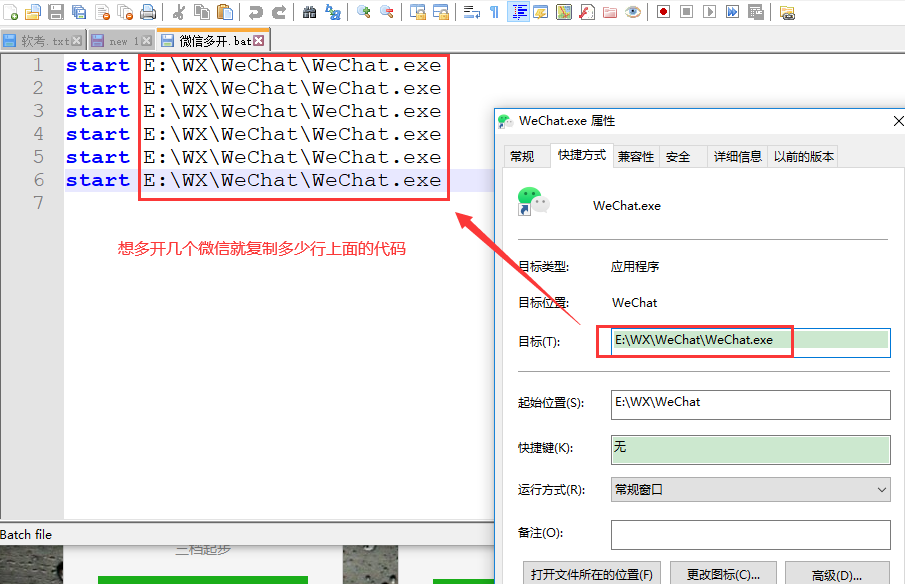Toggle monitoring with the eye icon
The height and width of the screenshot is (584, 905).
tap(633, 12)
